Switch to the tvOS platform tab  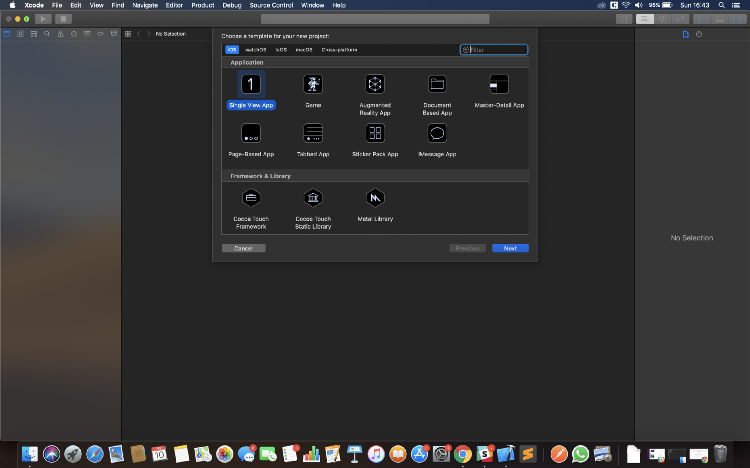pos(281,50)
